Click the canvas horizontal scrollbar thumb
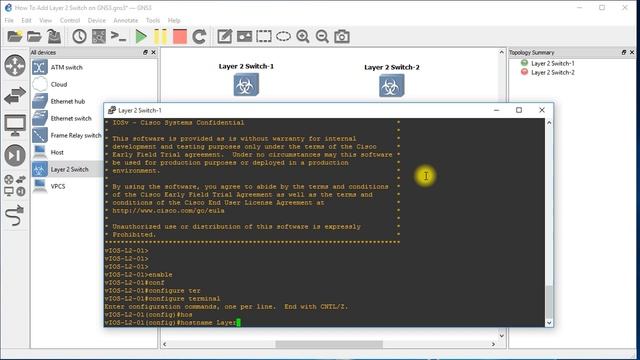 329,344
